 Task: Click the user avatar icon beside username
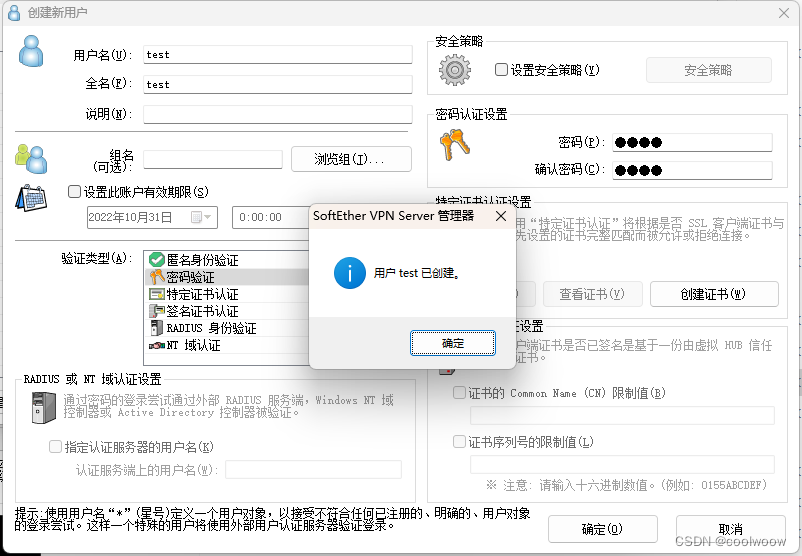tap(31, 51)
